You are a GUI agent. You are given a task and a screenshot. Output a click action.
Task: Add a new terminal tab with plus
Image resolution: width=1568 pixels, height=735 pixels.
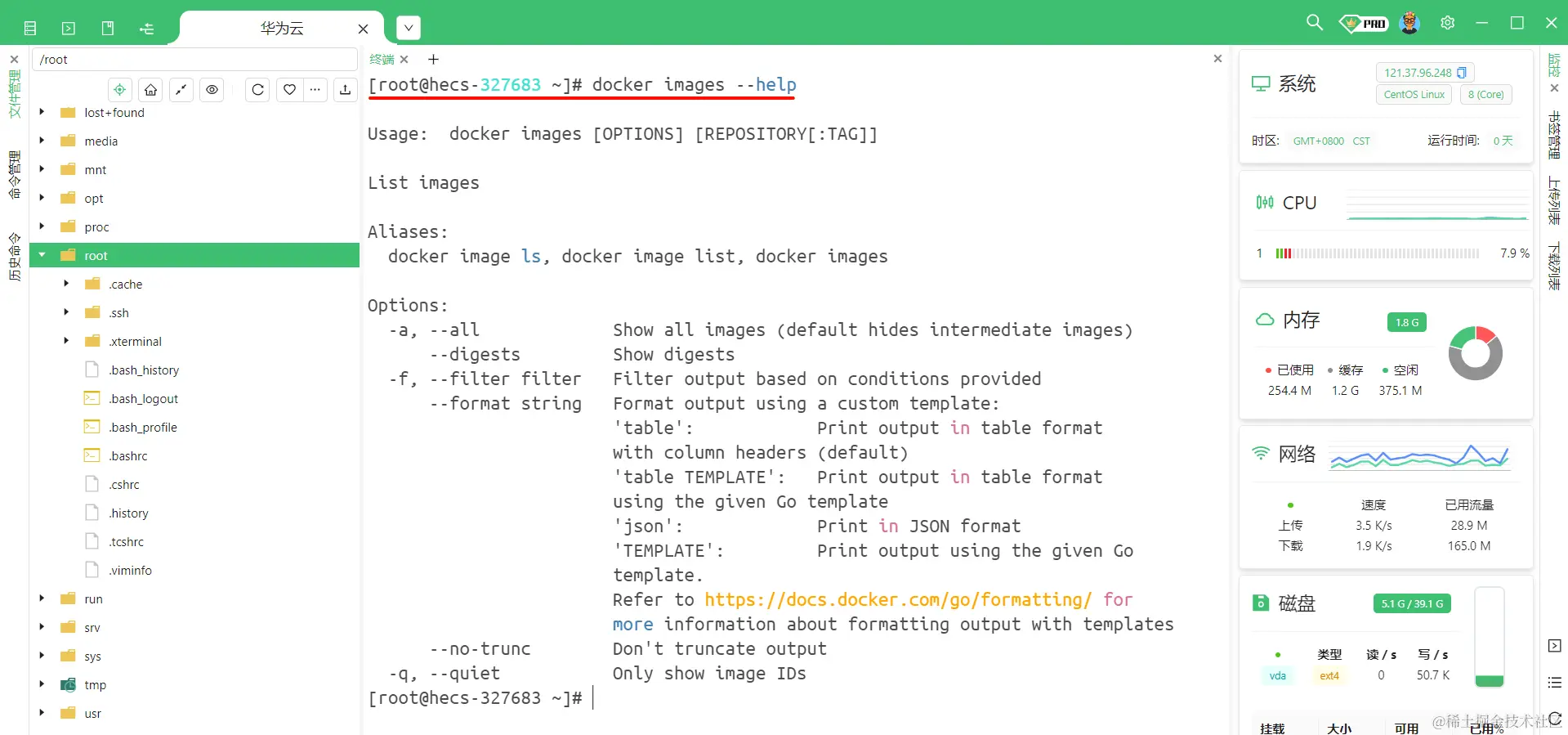[x=434, y=60]
